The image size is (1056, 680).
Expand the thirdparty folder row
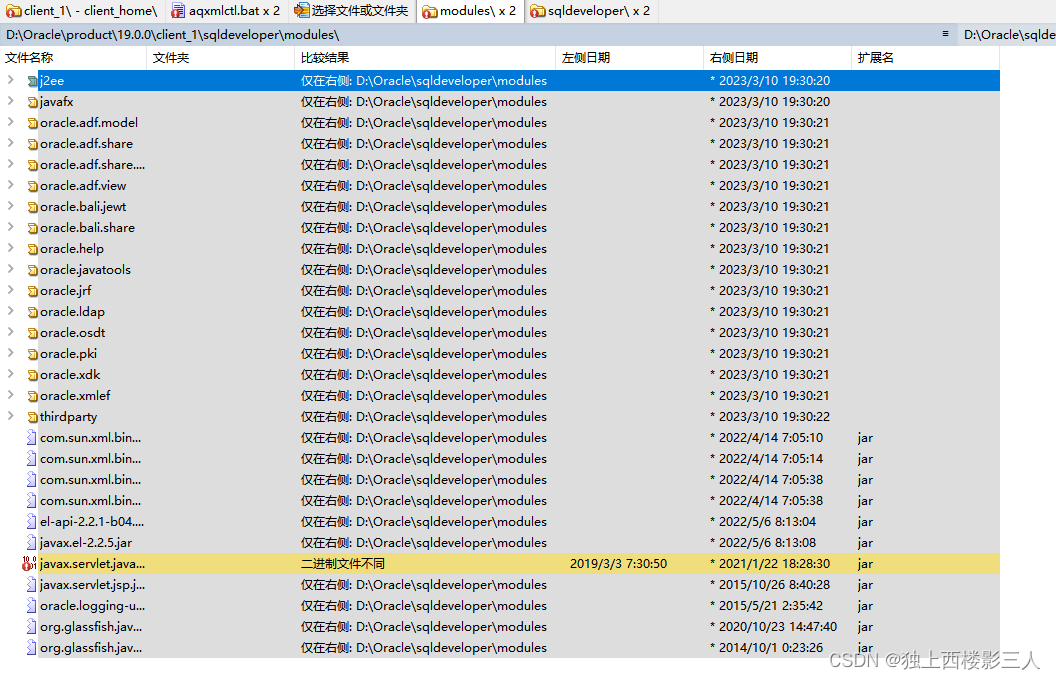pos(10,416)
